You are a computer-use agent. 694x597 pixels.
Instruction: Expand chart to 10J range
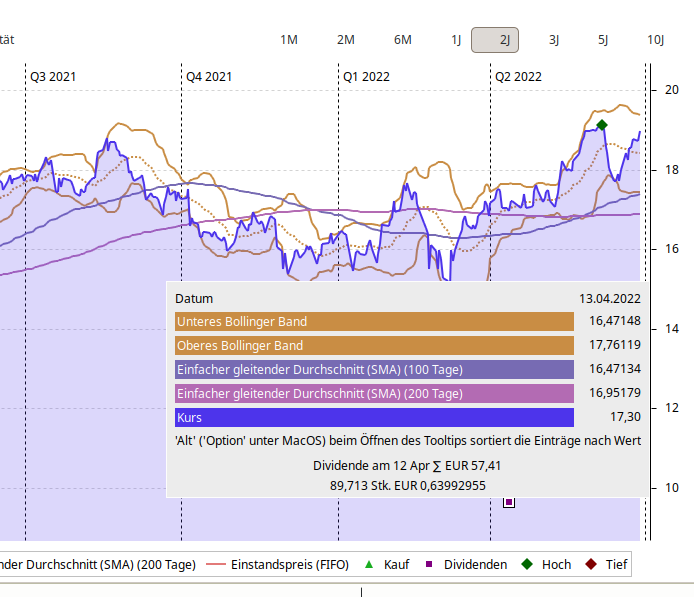pos(656,40)
